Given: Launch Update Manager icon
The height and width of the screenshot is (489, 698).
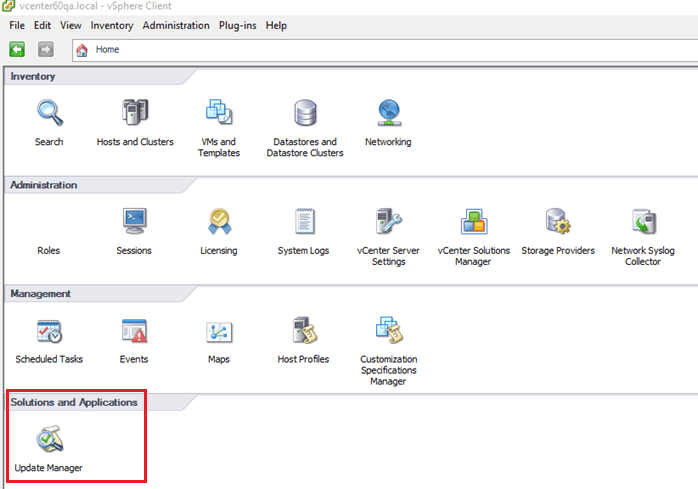Looking at the screenshot, I should click(49, 439).
